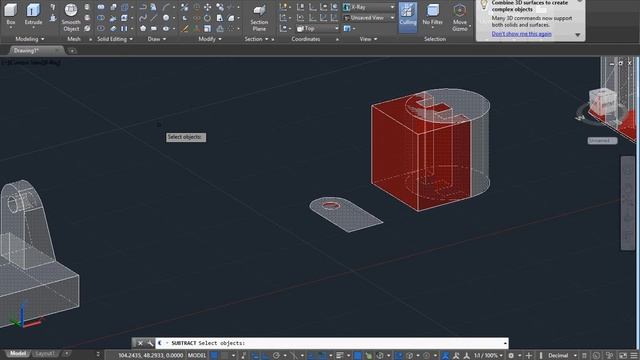Click the flat slotted plate with red hole
640x360 pixels.
(x=345, y=214)
